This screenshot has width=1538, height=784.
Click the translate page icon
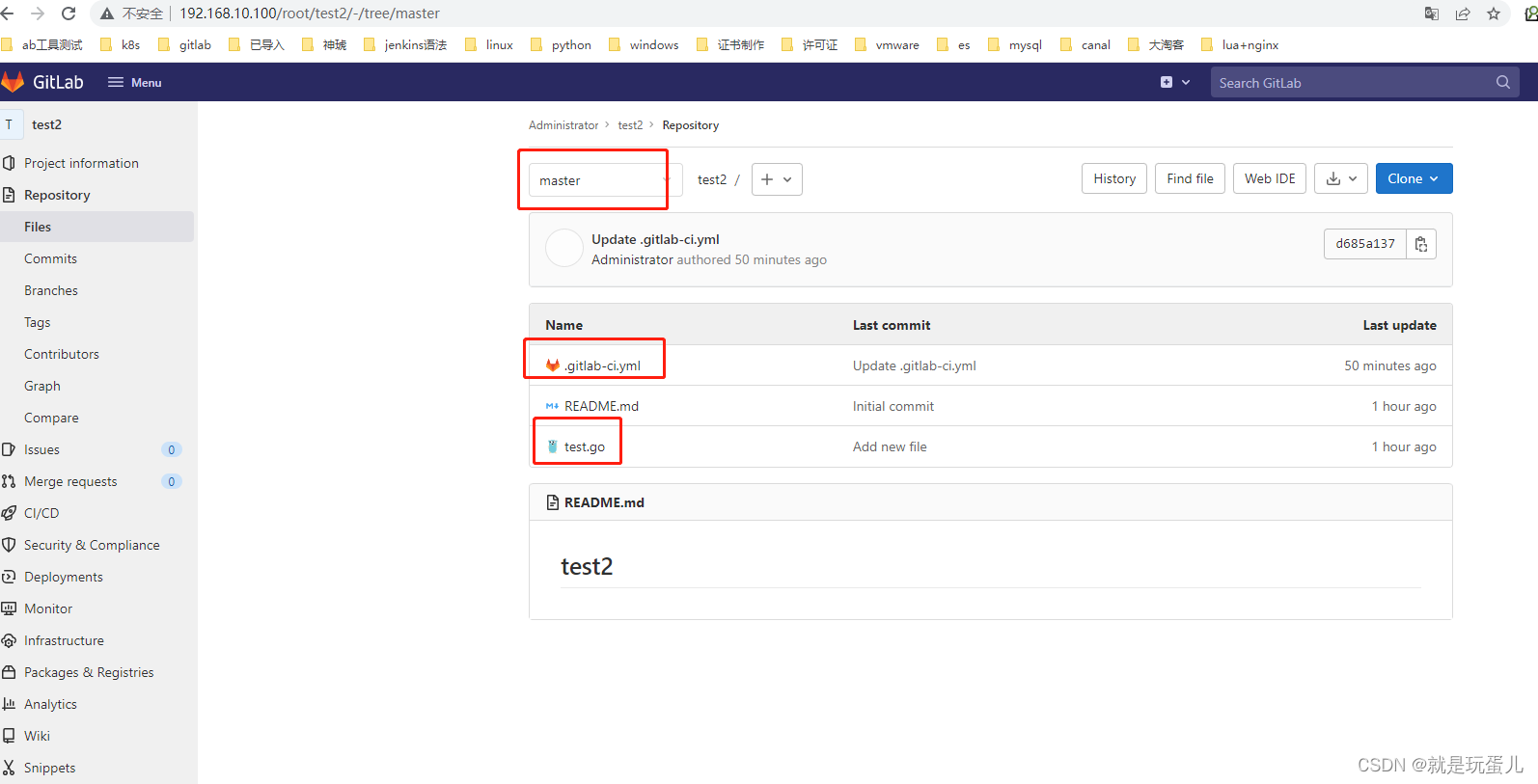point(1432,14)
